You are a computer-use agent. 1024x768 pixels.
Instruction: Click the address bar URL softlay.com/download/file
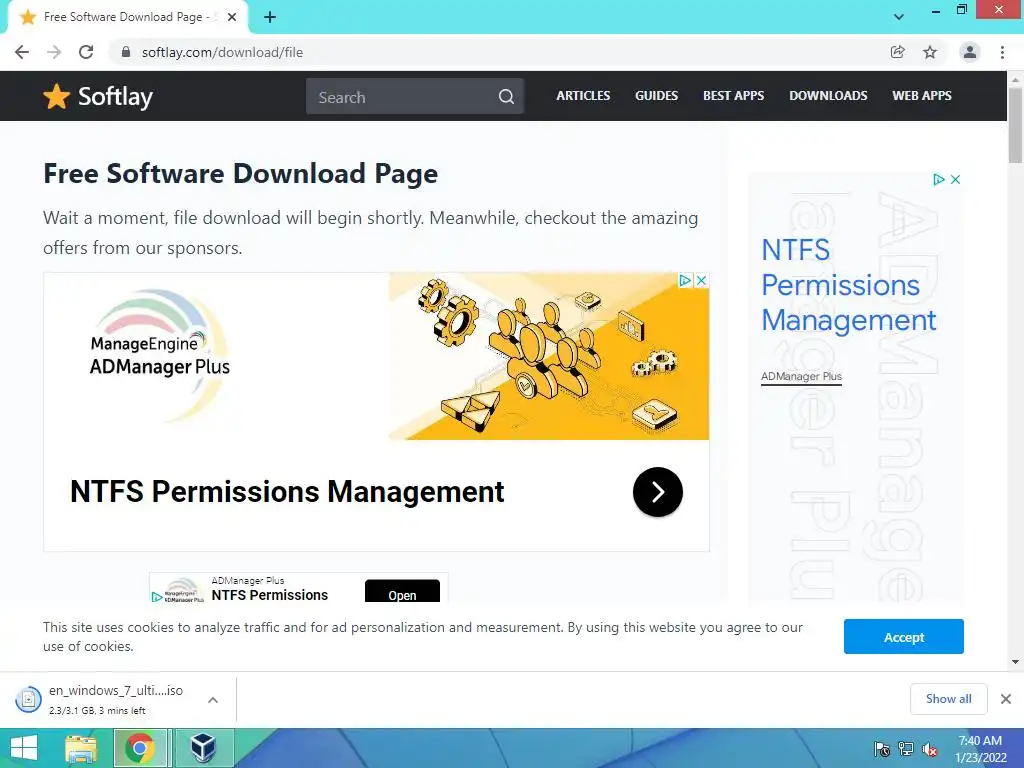point(222,52)
